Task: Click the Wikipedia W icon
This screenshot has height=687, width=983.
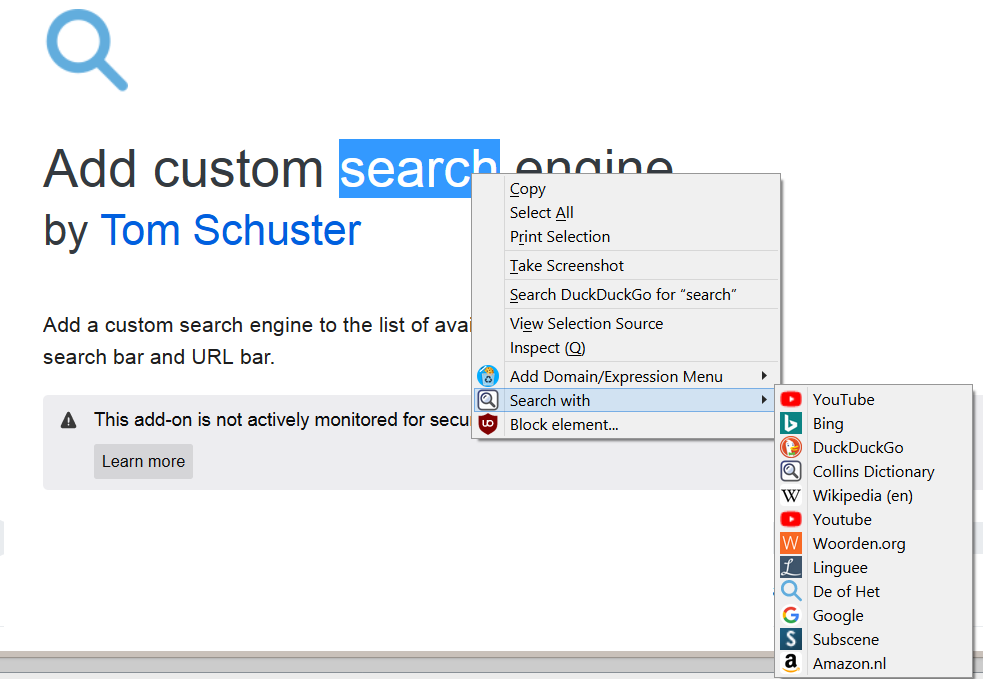Action: pos(791,495)
